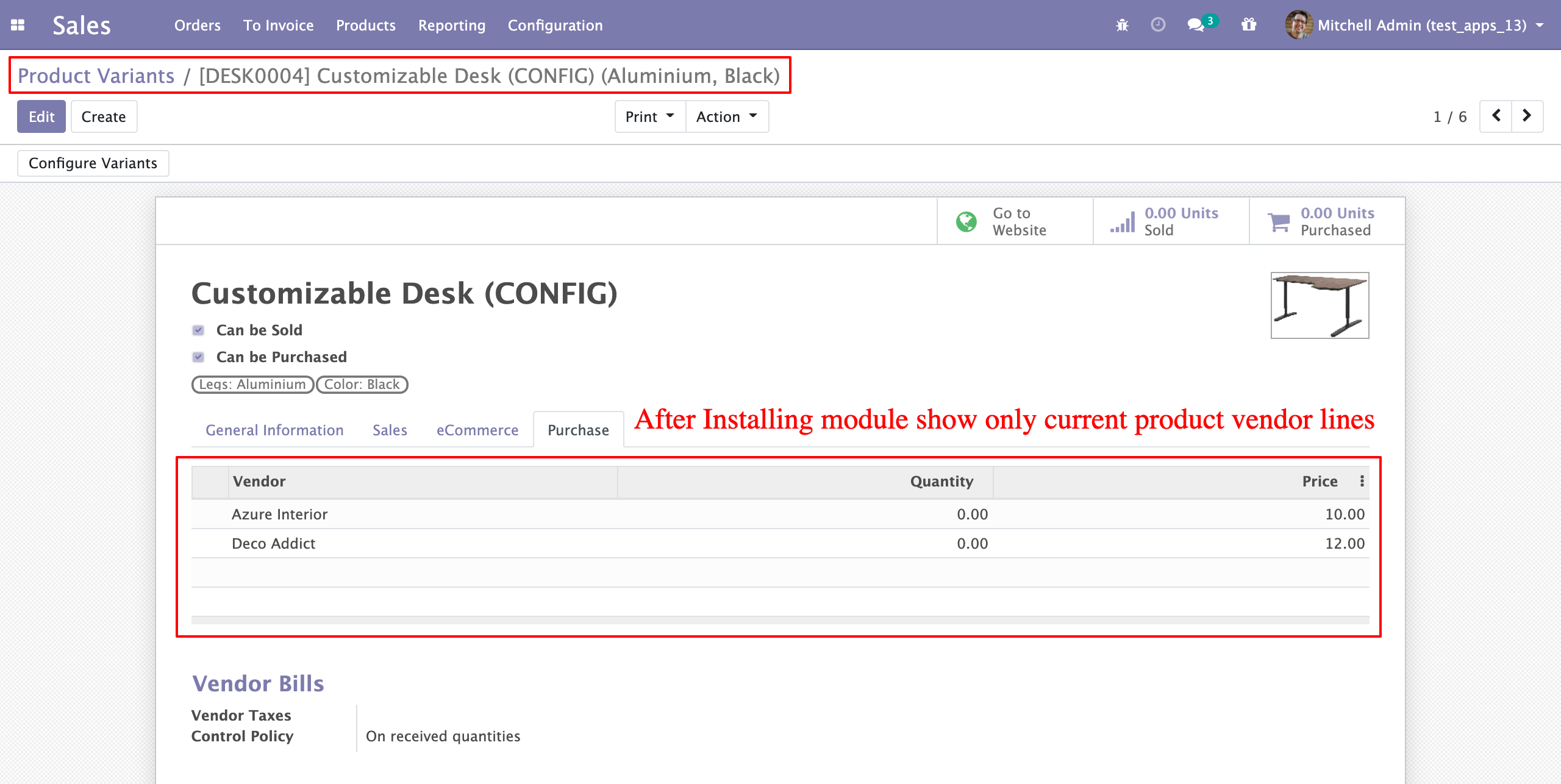The width and height of the screenshot is (1561, 784).
Task: Toggle the Can be Purchased checkbox
Action: coord(198,357)
